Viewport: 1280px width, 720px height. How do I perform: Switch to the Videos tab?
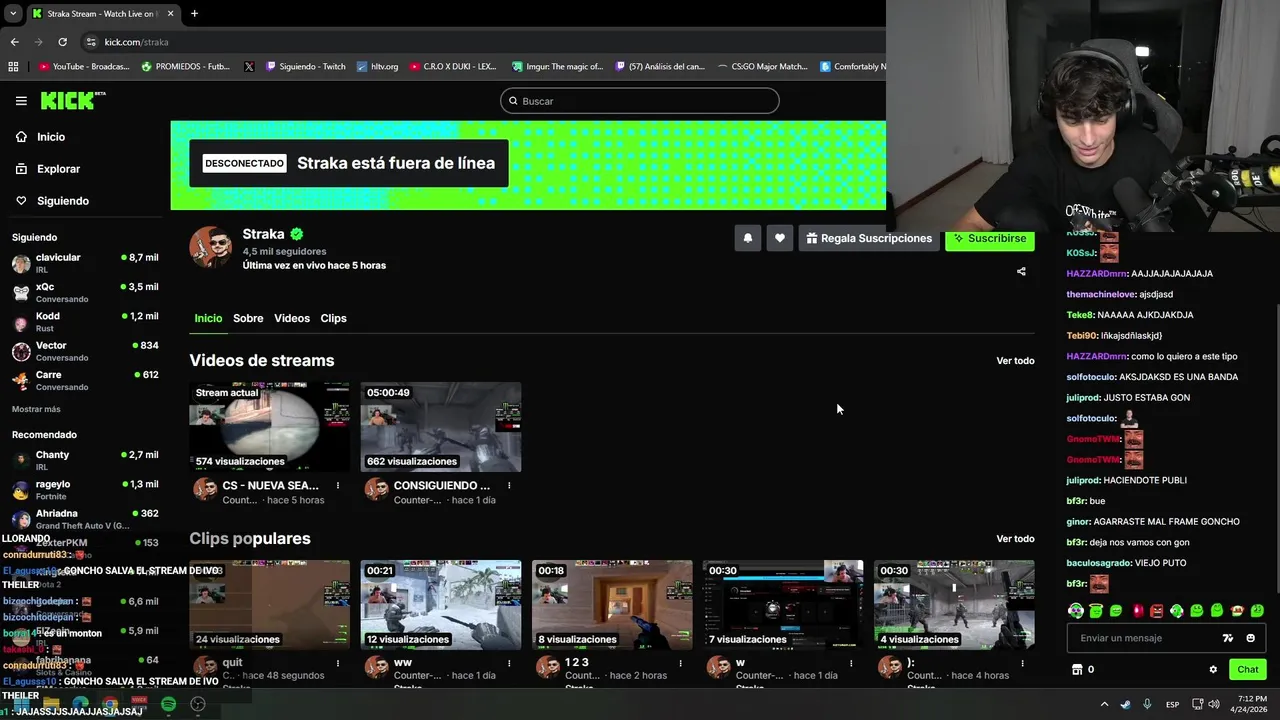point(292,318)
